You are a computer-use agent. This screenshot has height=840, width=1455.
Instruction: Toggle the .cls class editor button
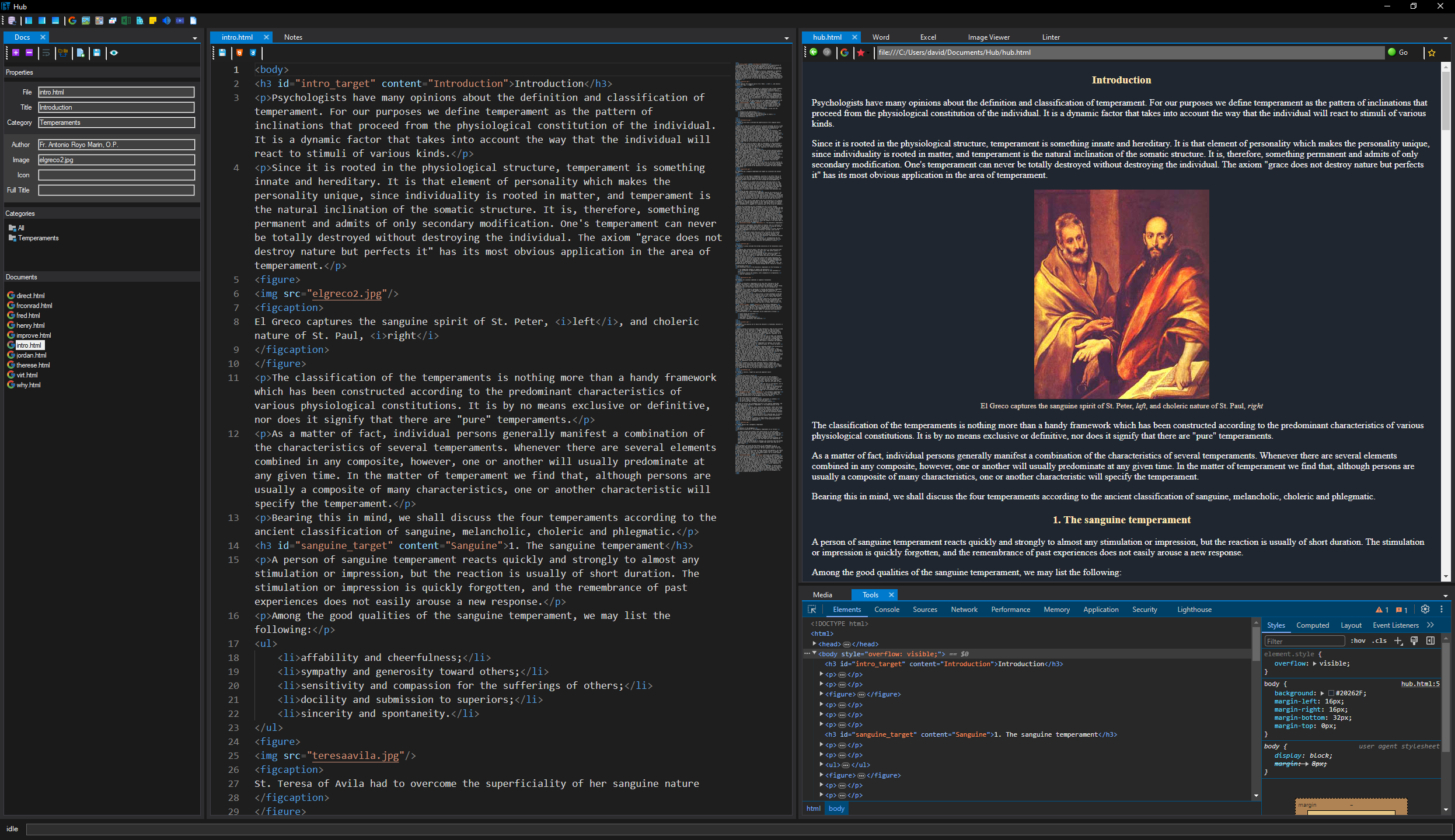tap(1379, 640)
